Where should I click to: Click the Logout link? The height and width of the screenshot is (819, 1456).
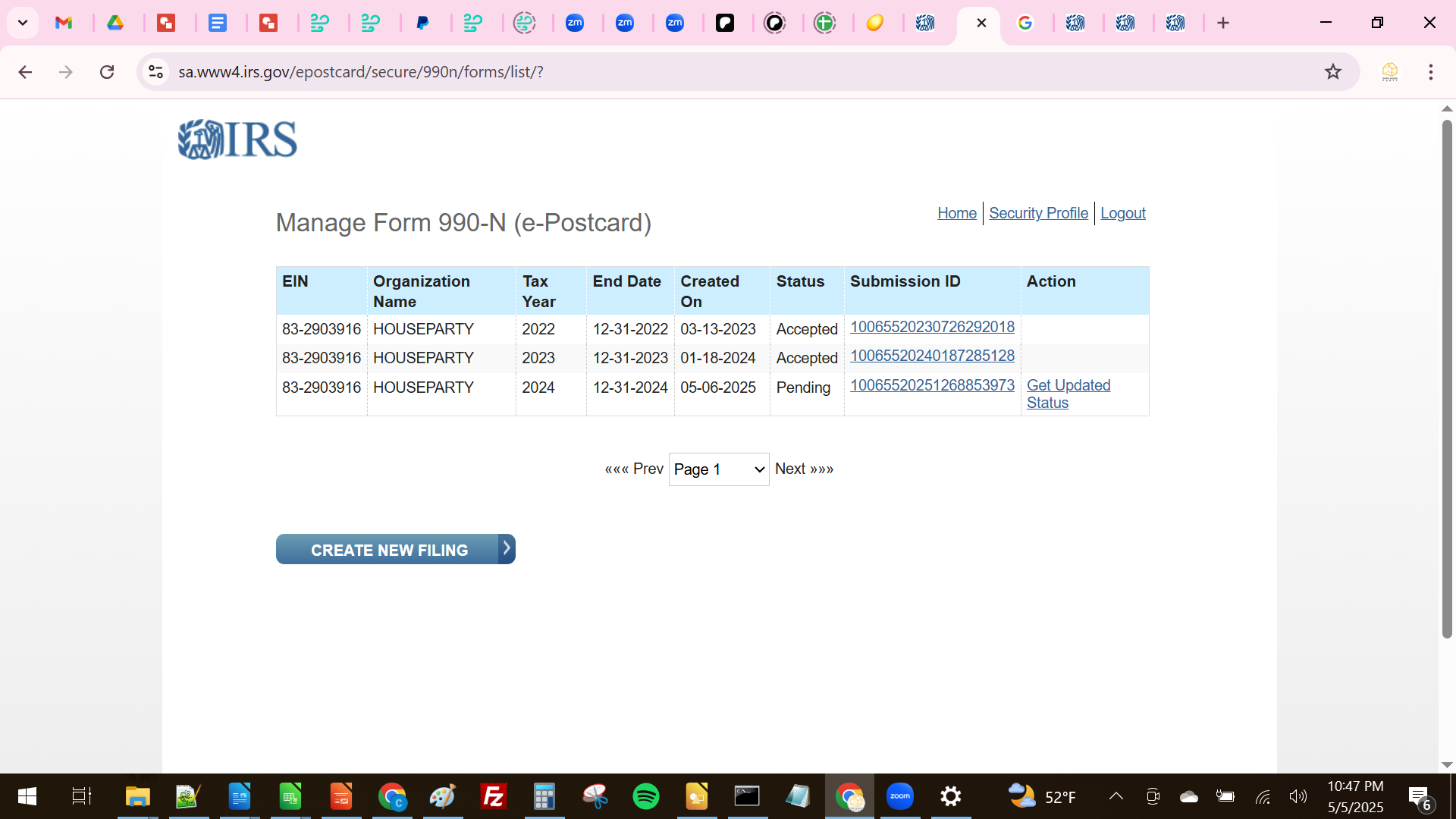click(1122, 213)
